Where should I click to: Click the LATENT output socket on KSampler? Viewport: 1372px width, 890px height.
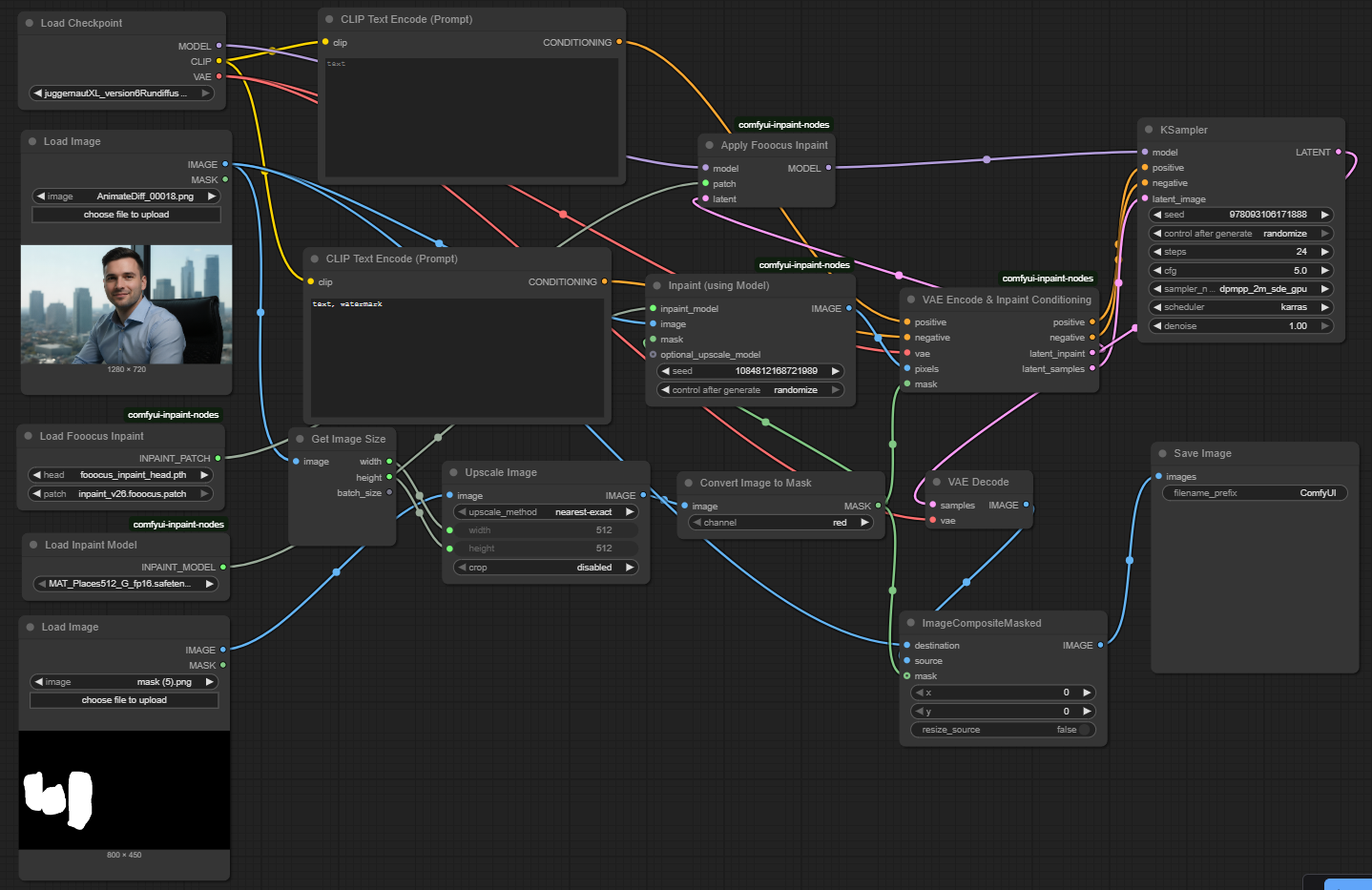tap(1338, 153)
